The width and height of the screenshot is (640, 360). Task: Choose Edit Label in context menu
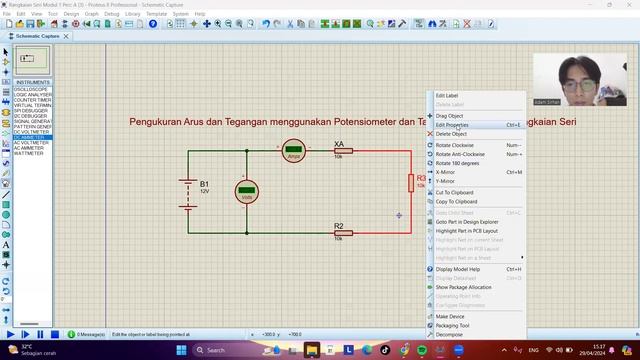coord(476,96)
